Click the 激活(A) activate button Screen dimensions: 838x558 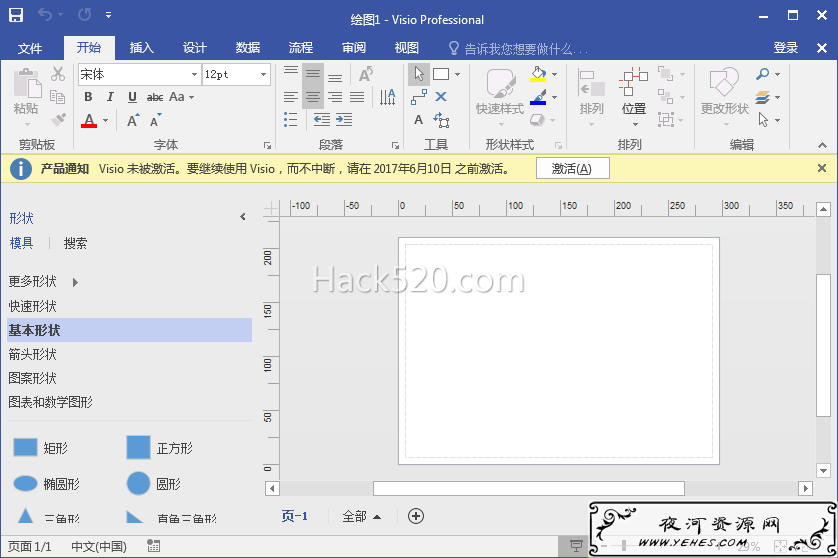(572, 168)
